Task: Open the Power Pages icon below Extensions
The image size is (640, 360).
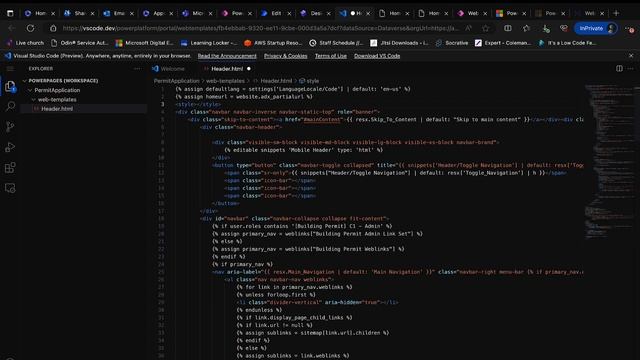Action: (x=10, y=188)
